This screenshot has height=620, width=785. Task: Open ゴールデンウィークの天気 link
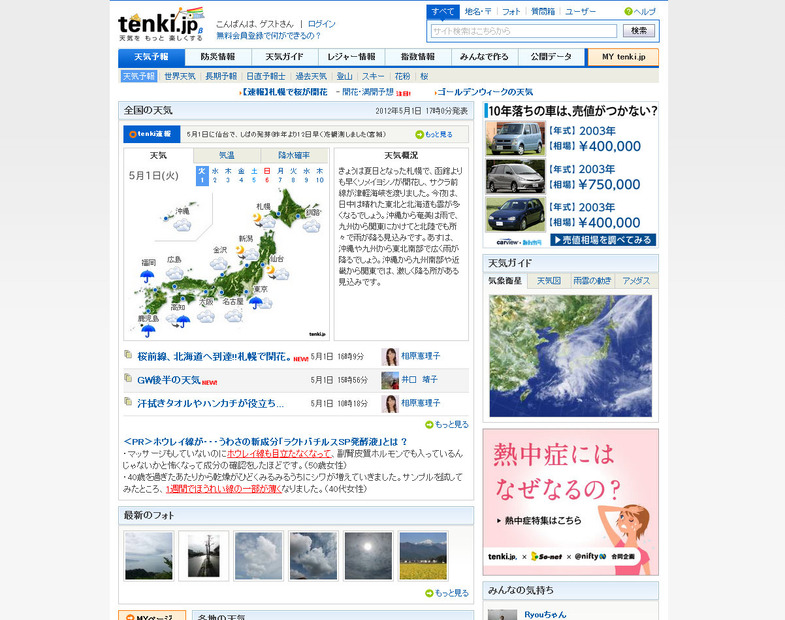[x=485, y=92]
